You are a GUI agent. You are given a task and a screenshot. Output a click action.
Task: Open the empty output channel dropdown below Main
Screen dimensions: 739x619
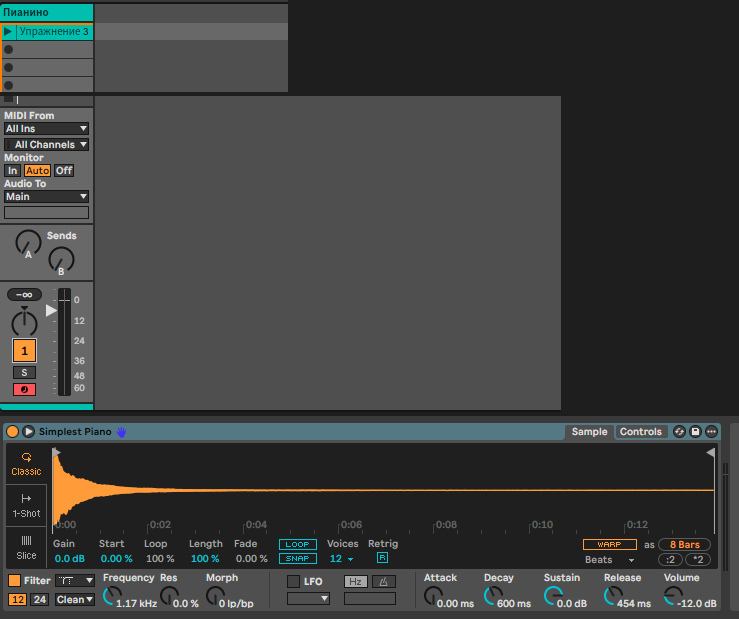pos(46,213)
